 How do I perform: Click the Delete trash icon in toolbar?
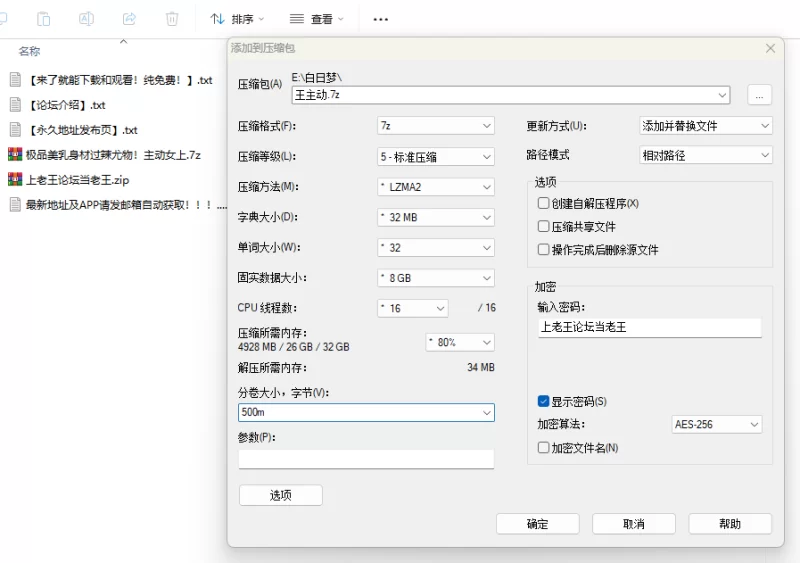pos(172,19)
